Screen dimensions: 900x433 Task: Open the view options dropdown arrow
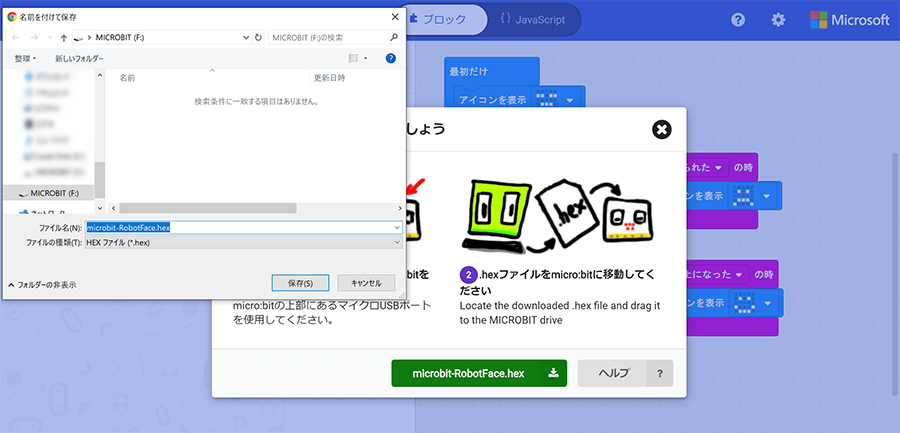click(x=366, y=59)
